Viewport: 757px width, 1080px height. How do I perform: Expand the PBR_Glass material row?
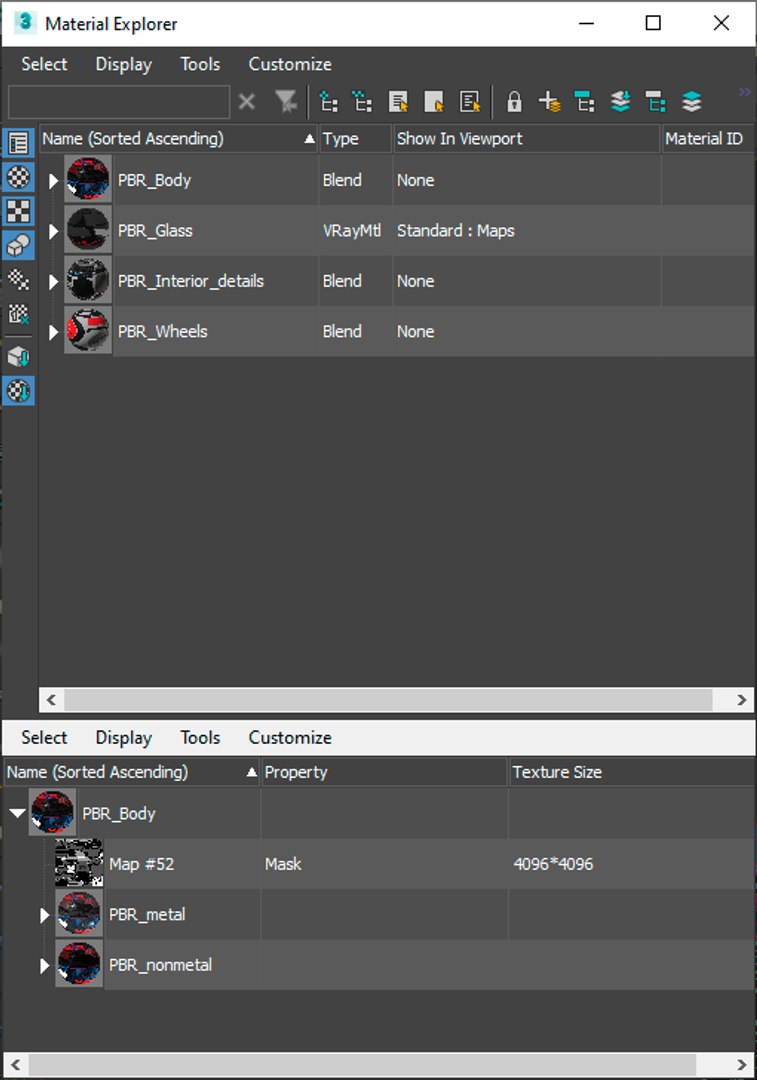pyautogui.click(x=53, y=231)
